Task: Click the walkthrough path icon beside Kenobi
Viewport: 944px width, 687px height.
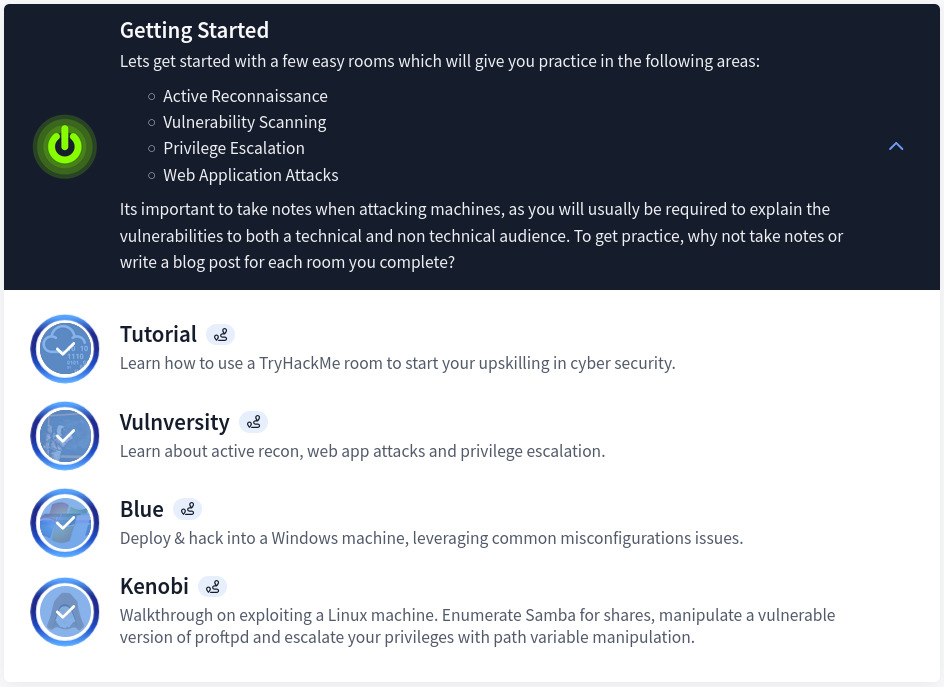Action: pos(212,586)
